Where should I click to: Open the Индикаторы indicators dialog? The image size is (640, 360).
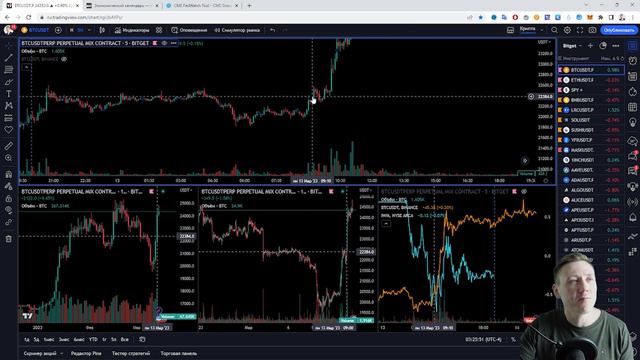(x=132, y=30)
